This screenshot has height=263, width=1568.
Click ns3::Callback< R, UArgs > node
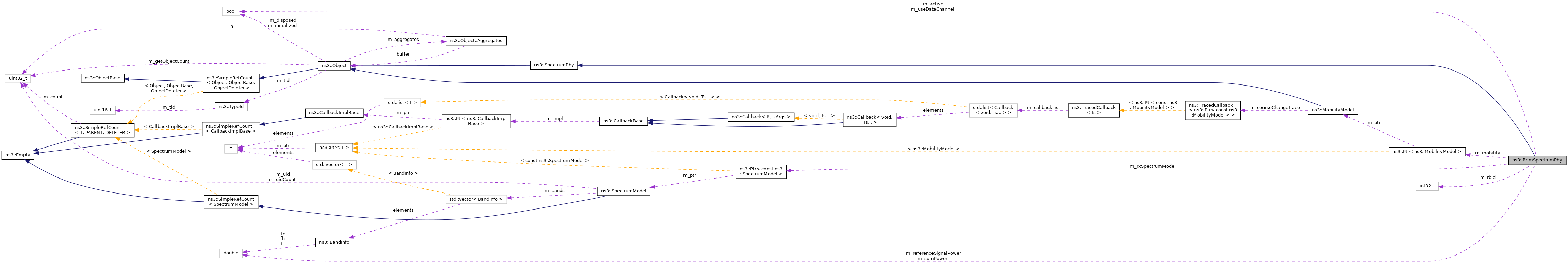click(x=761, y=117)
